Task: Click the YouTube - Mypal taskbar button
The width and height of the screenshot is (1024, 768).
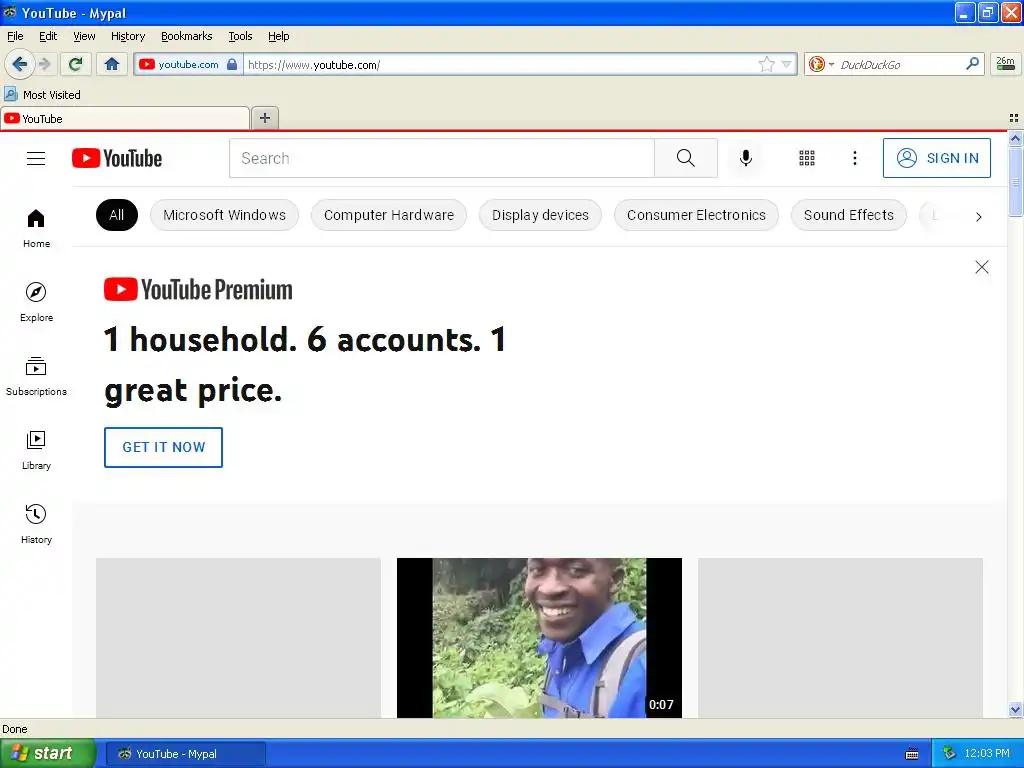Action: pyautogui.click(x=185, y=754)
